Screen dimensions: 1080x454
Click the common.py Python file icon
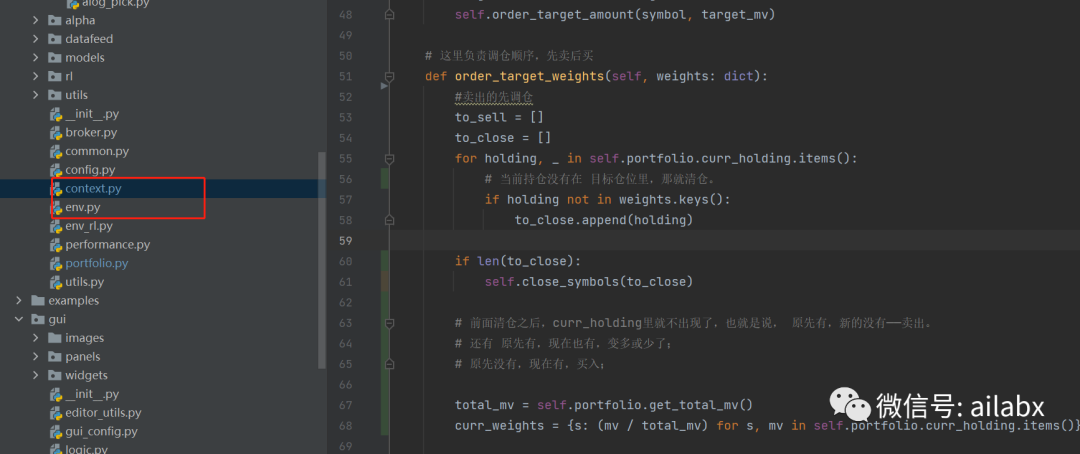(x=56, y=151)
